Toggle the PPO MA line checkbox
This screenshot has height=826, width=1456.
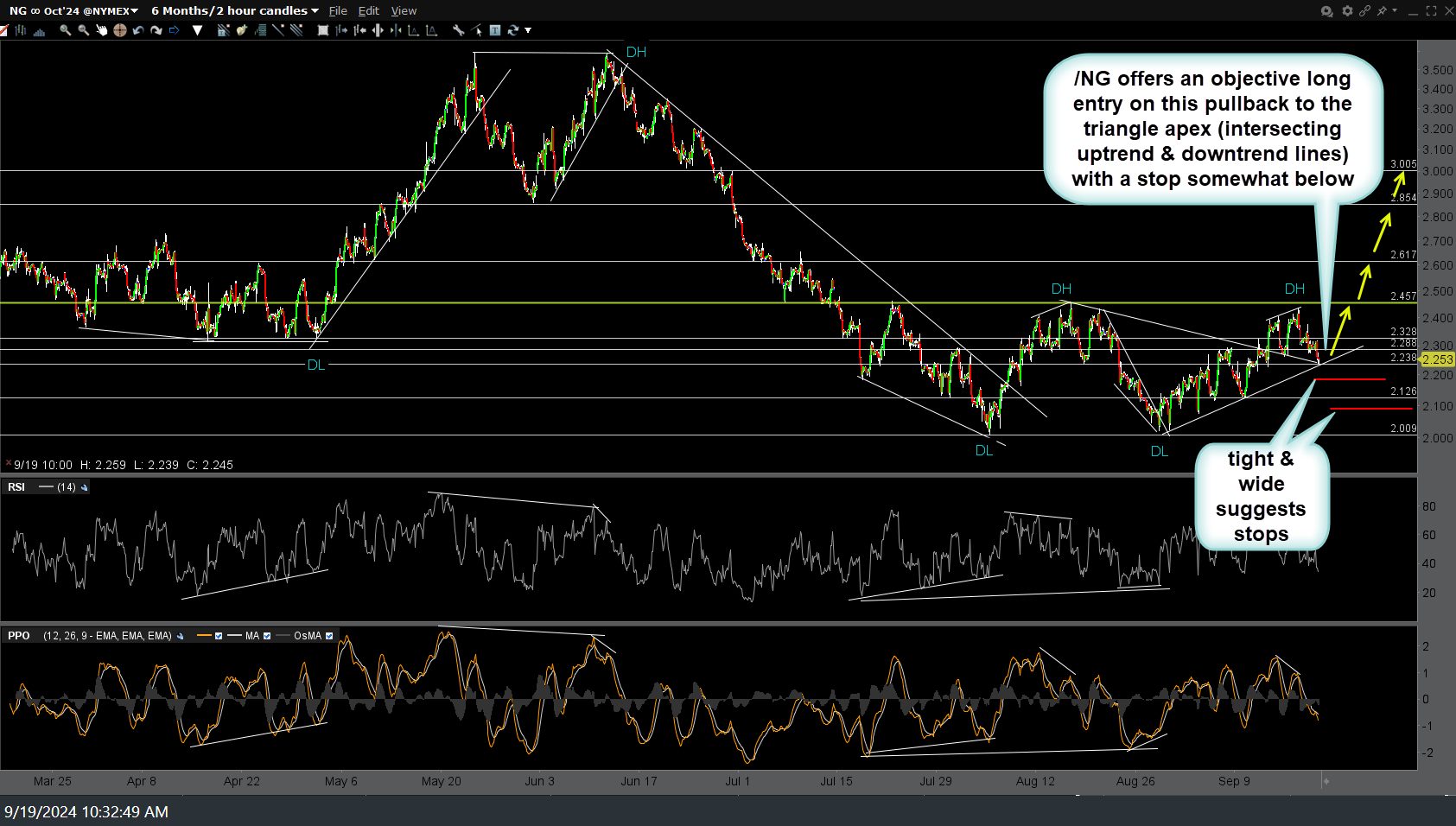266,636
